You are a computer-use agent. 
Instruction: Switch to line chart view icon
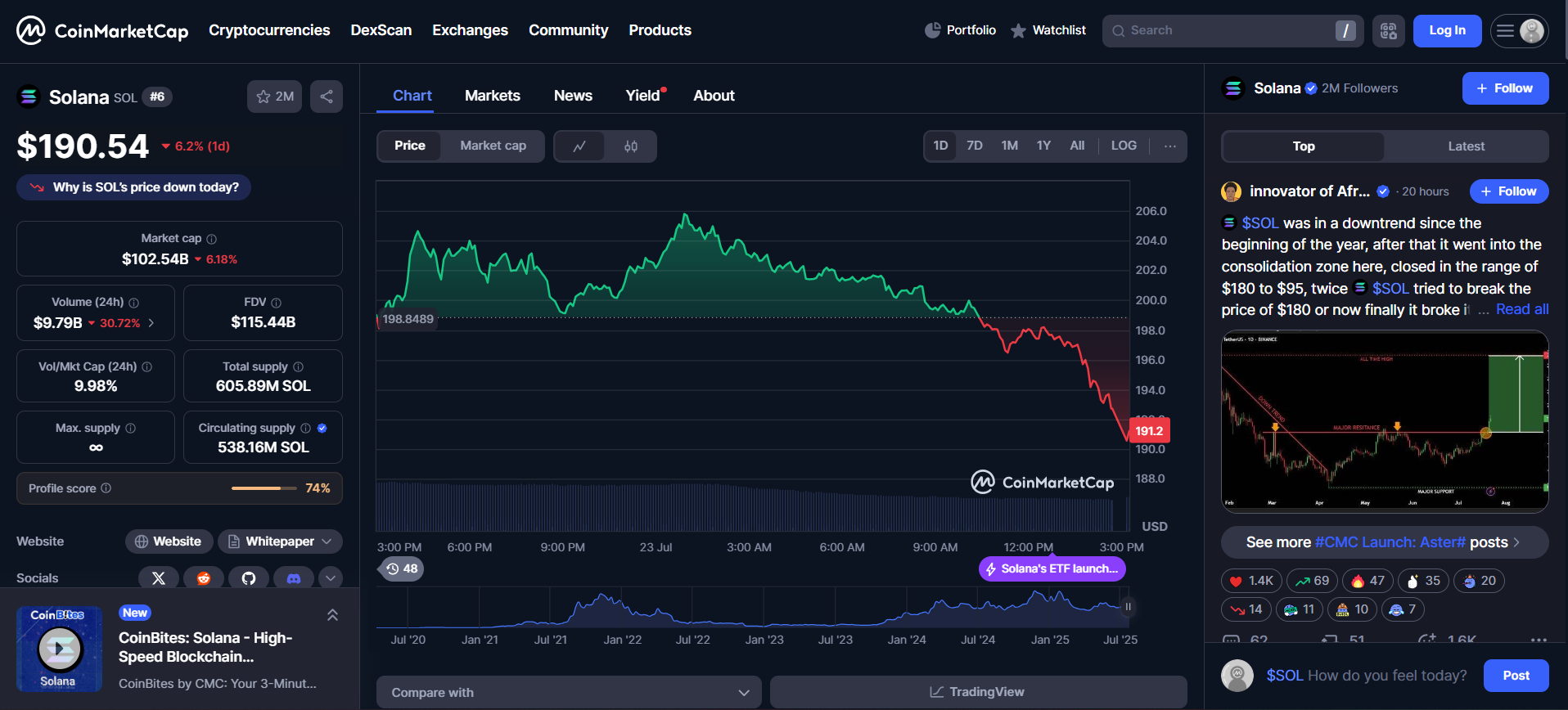click(579, 146)
